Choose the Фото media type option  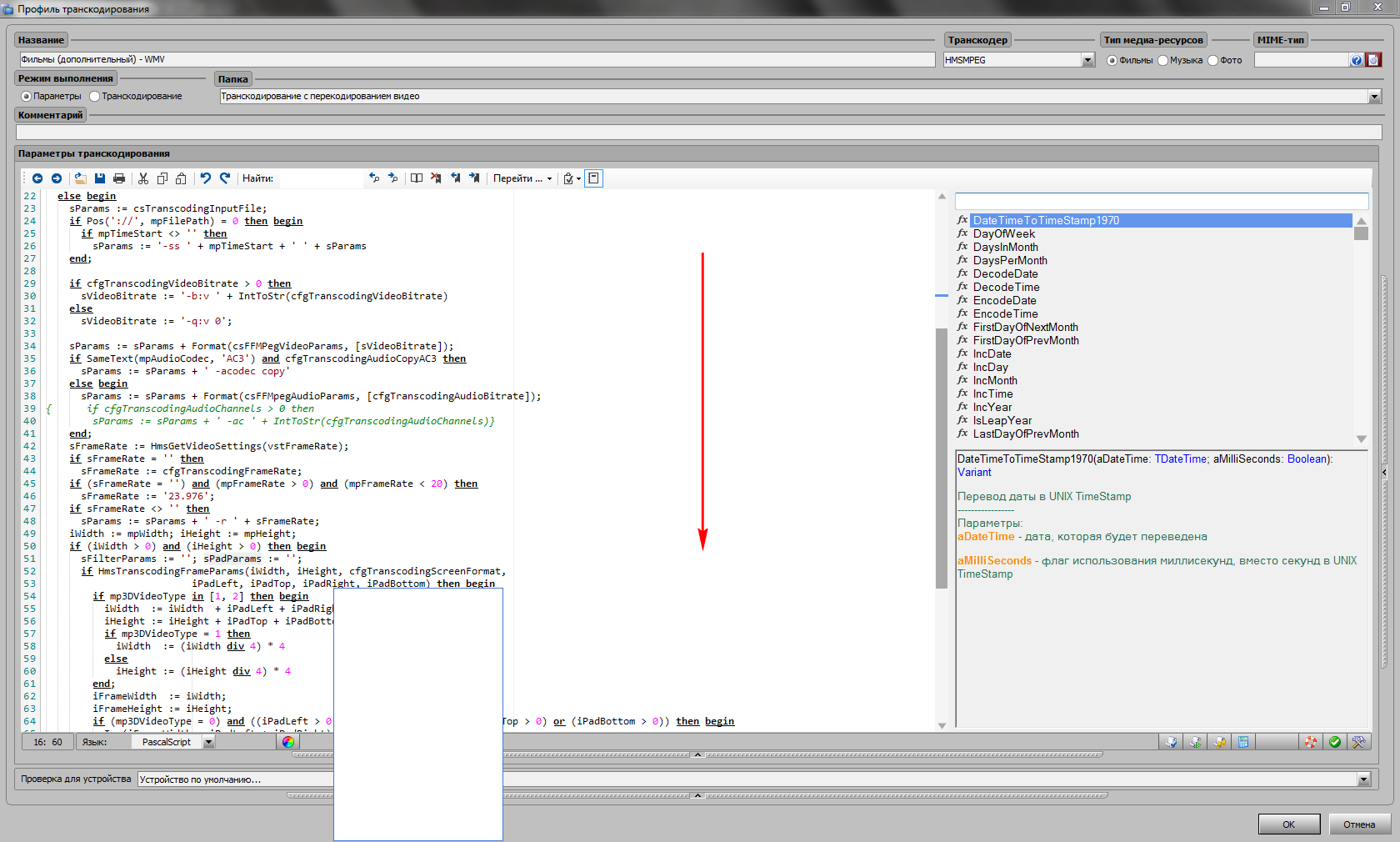(x=1213, y=60)
